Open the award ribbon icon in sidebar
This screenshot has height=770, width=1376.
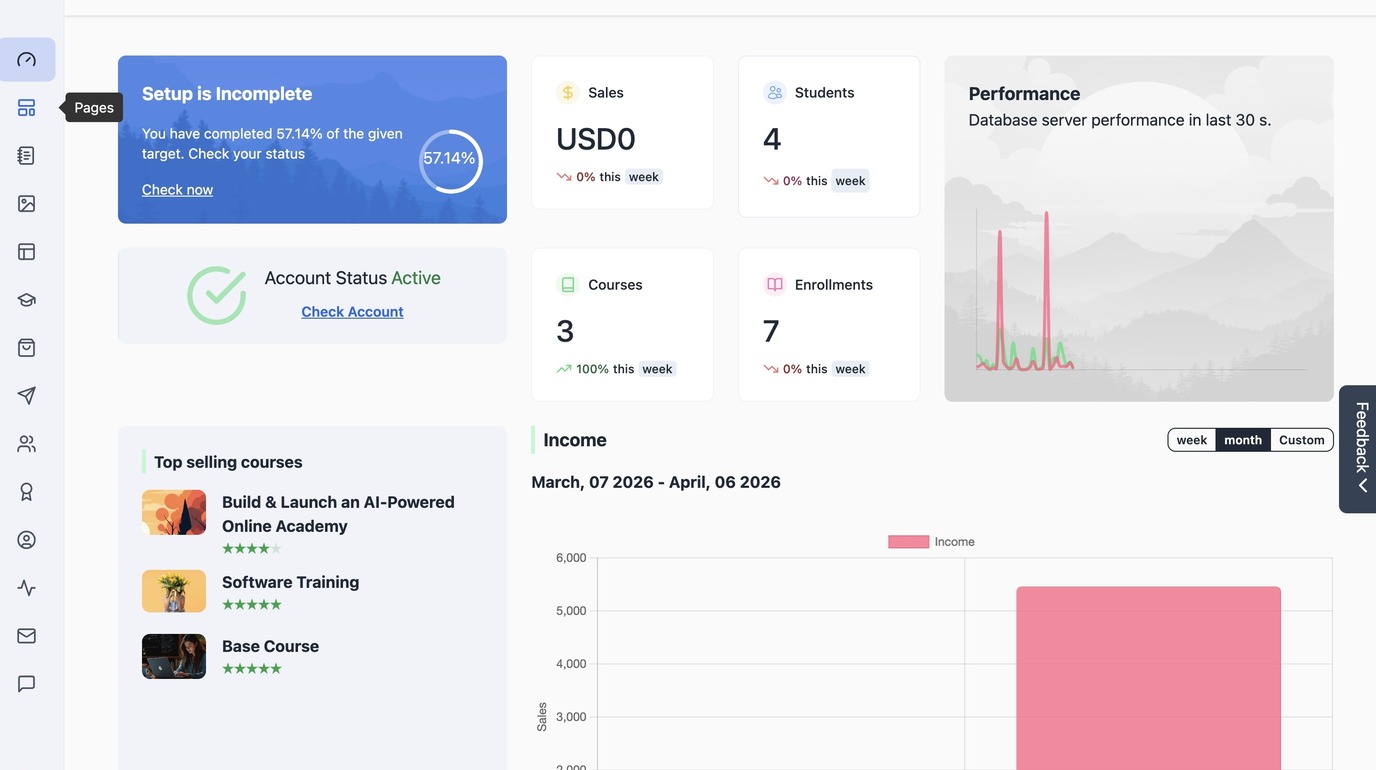pos(27,492)
